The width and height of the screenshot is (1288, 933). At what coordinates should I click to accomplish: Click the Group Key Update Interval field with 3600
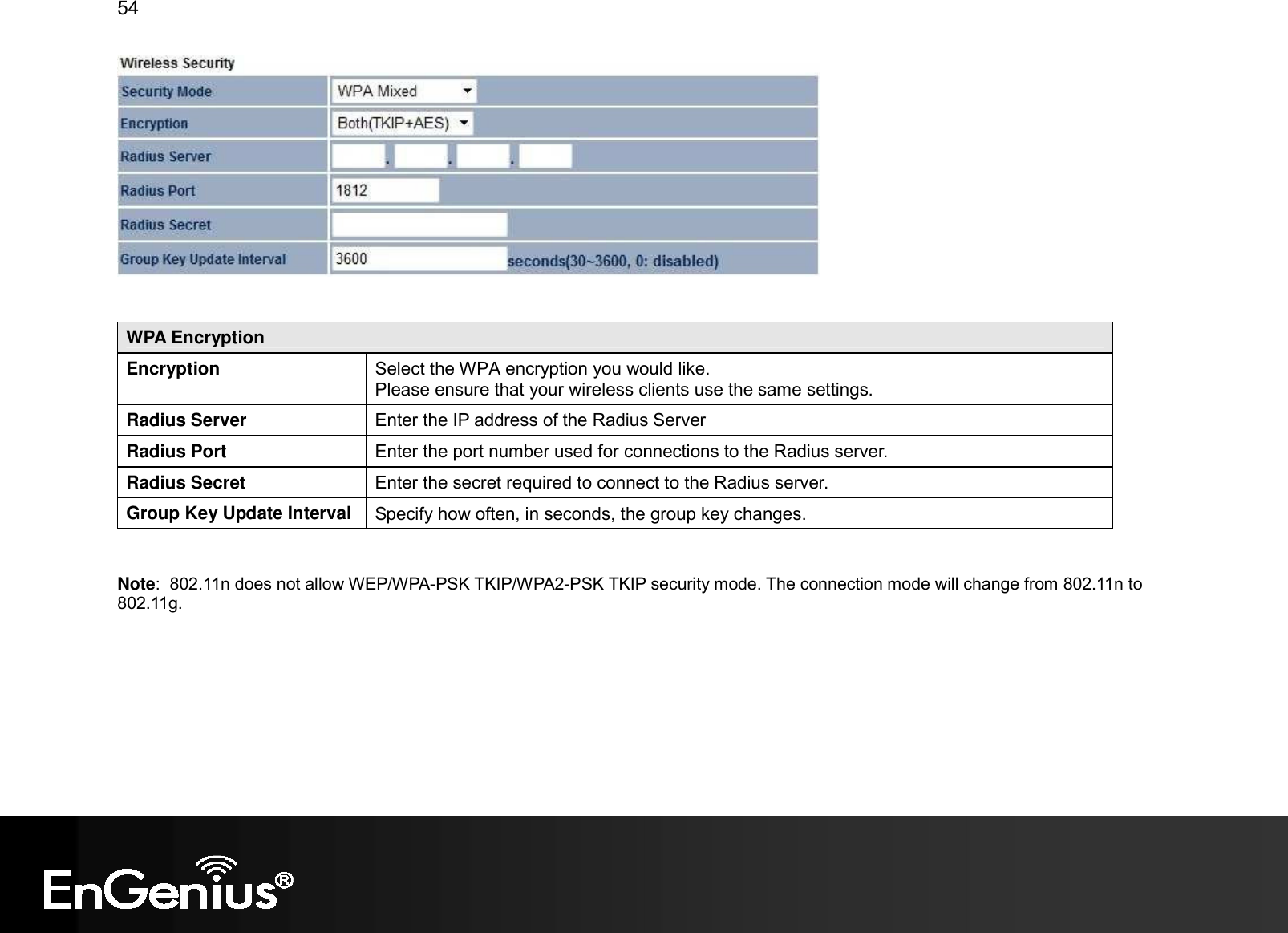(x=419, y=258)
